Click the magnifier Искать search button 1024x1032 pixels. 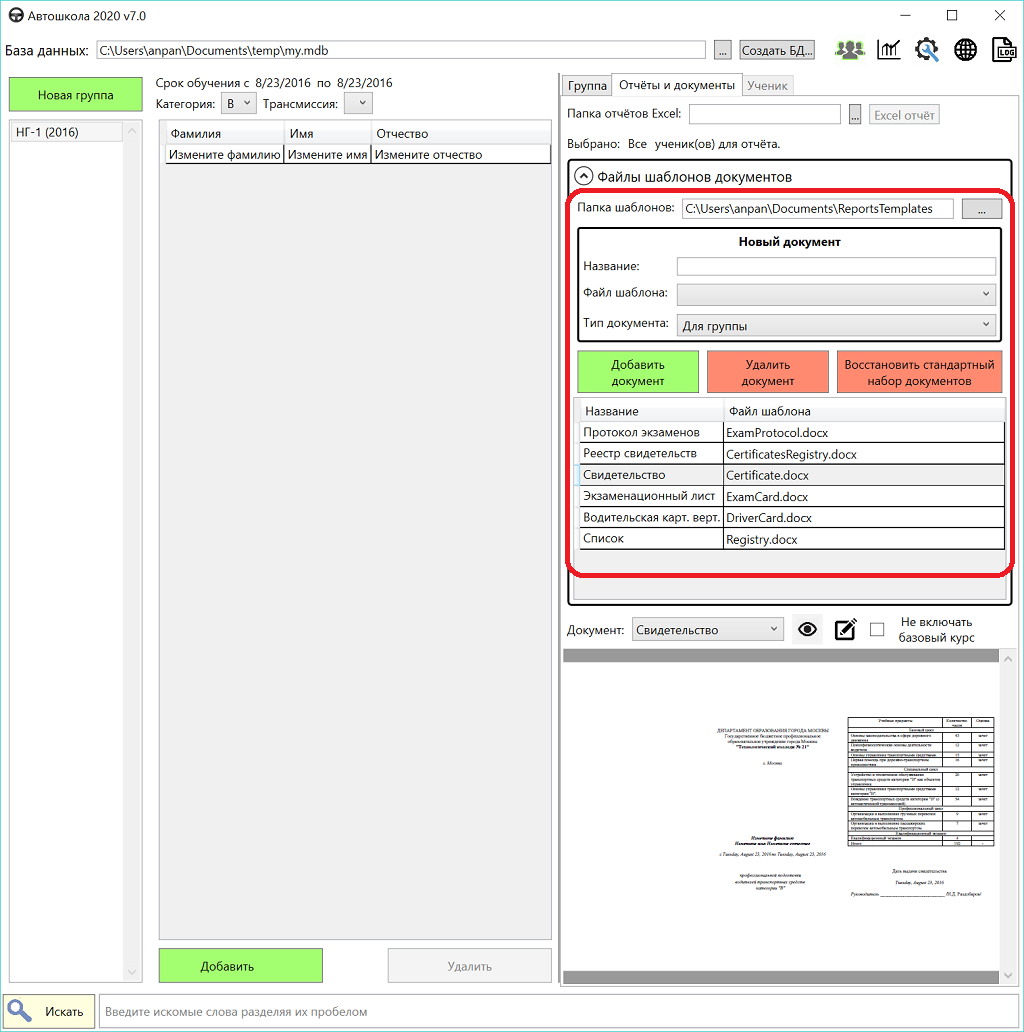[x=49, y=1011]
